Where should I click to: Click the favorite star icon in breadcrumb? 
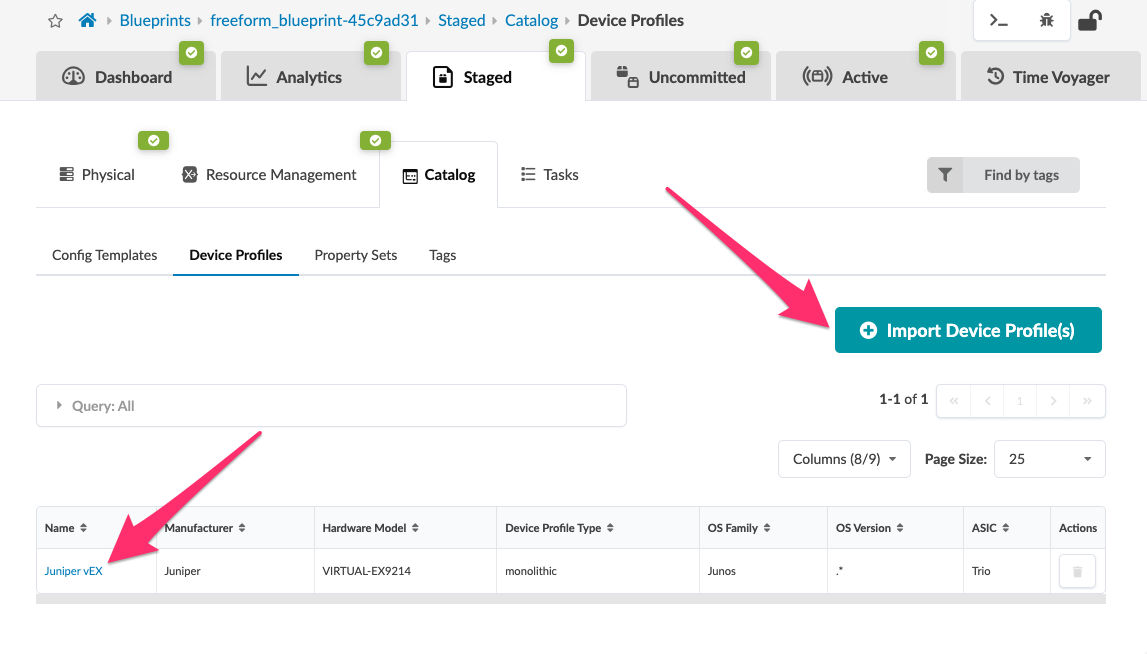[55, 21]
